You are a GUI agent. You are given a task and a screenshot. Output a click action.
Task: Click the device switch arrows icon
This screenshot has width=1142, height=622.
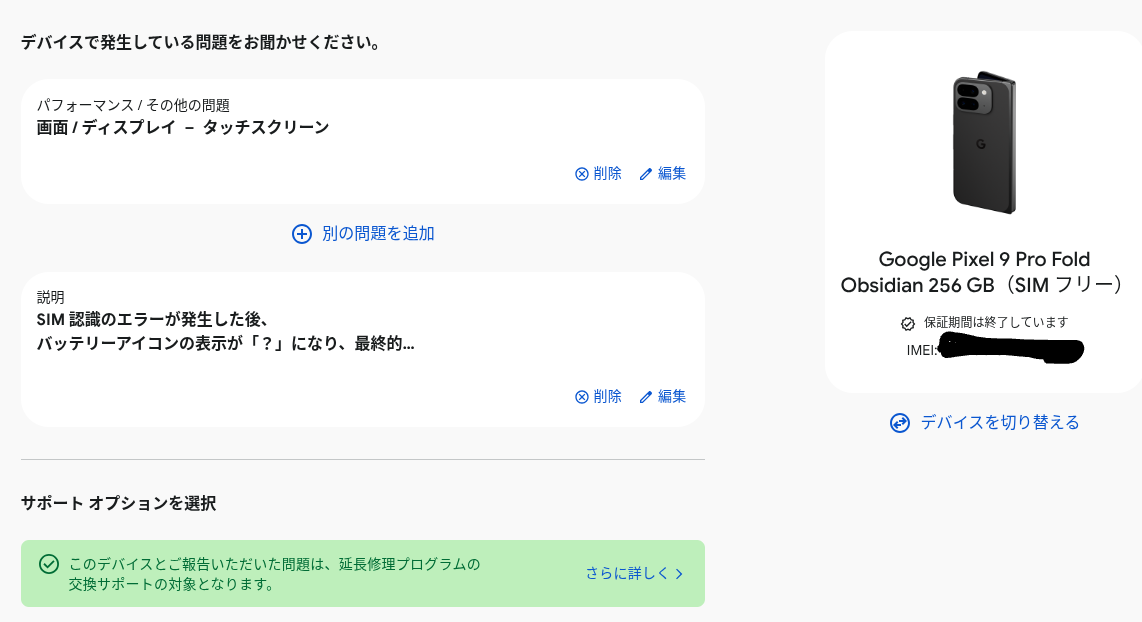900,423
